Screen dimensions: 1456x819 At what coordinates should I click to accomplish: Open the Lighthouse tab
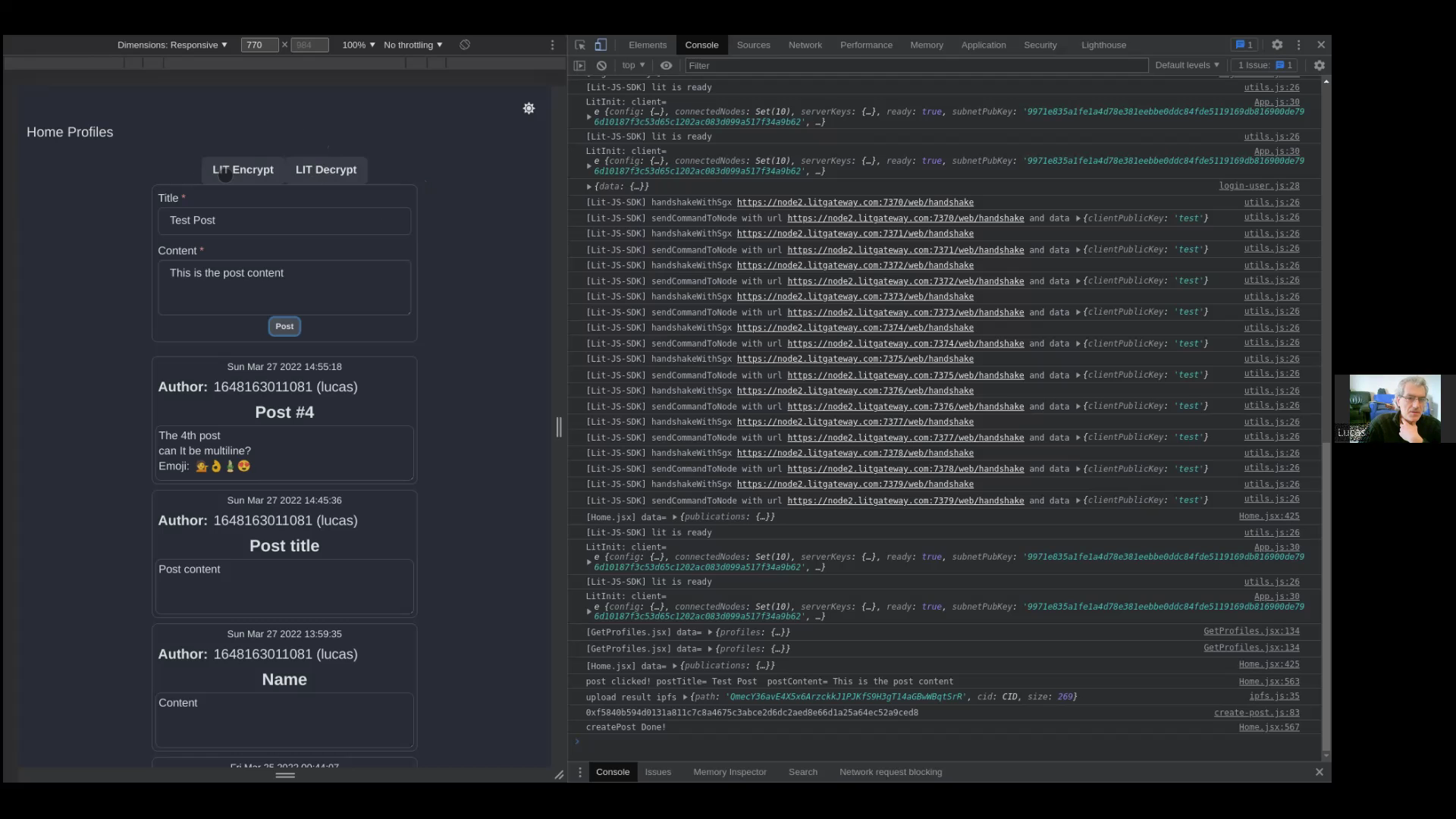(x=1103, y=45)
